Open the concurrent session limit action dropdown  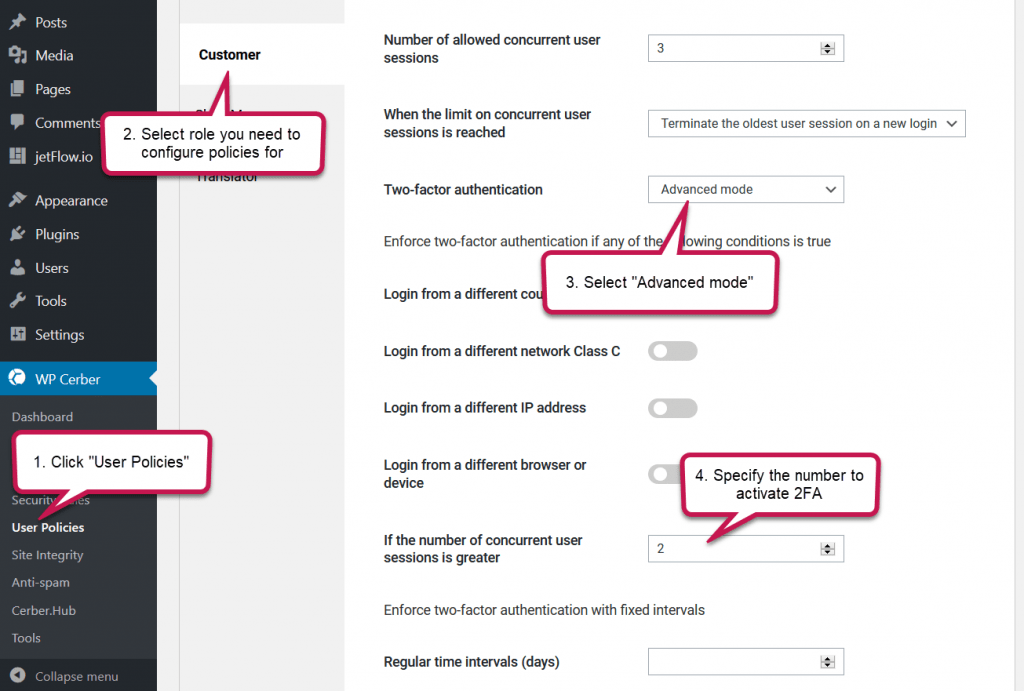806,123
